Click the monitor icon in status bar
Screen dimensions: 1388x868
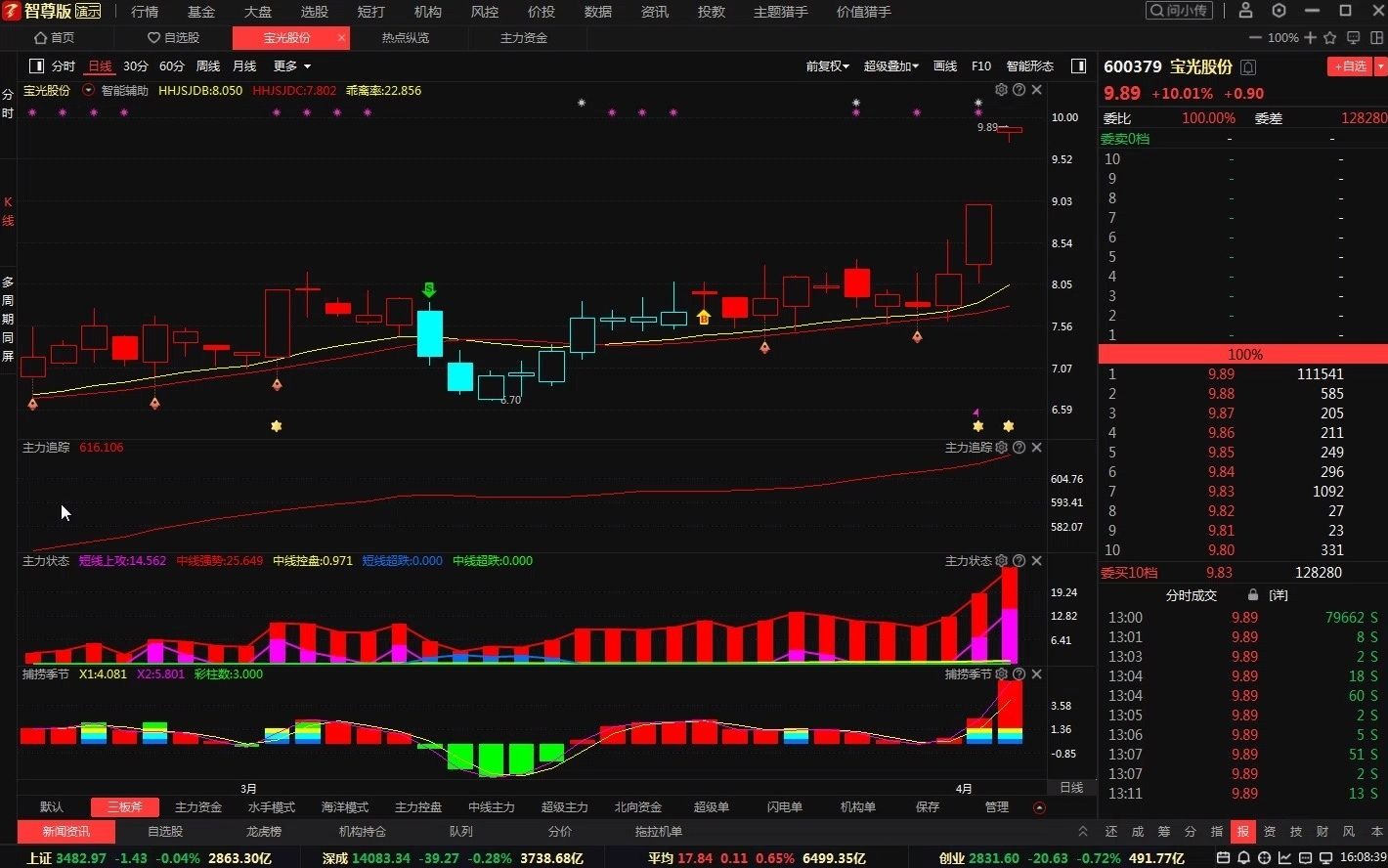coord(1323,857)
